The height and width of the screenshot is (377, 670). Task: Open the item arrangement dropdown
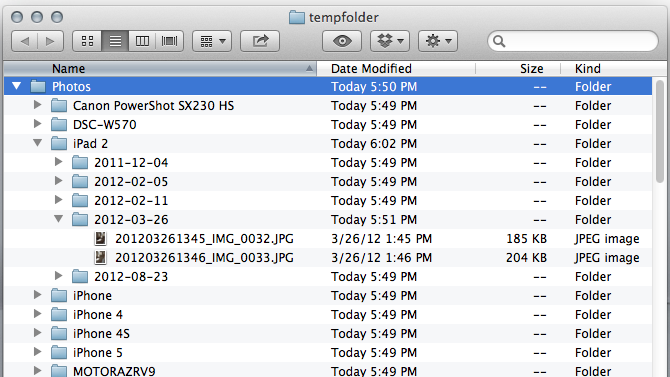(212, 41)
